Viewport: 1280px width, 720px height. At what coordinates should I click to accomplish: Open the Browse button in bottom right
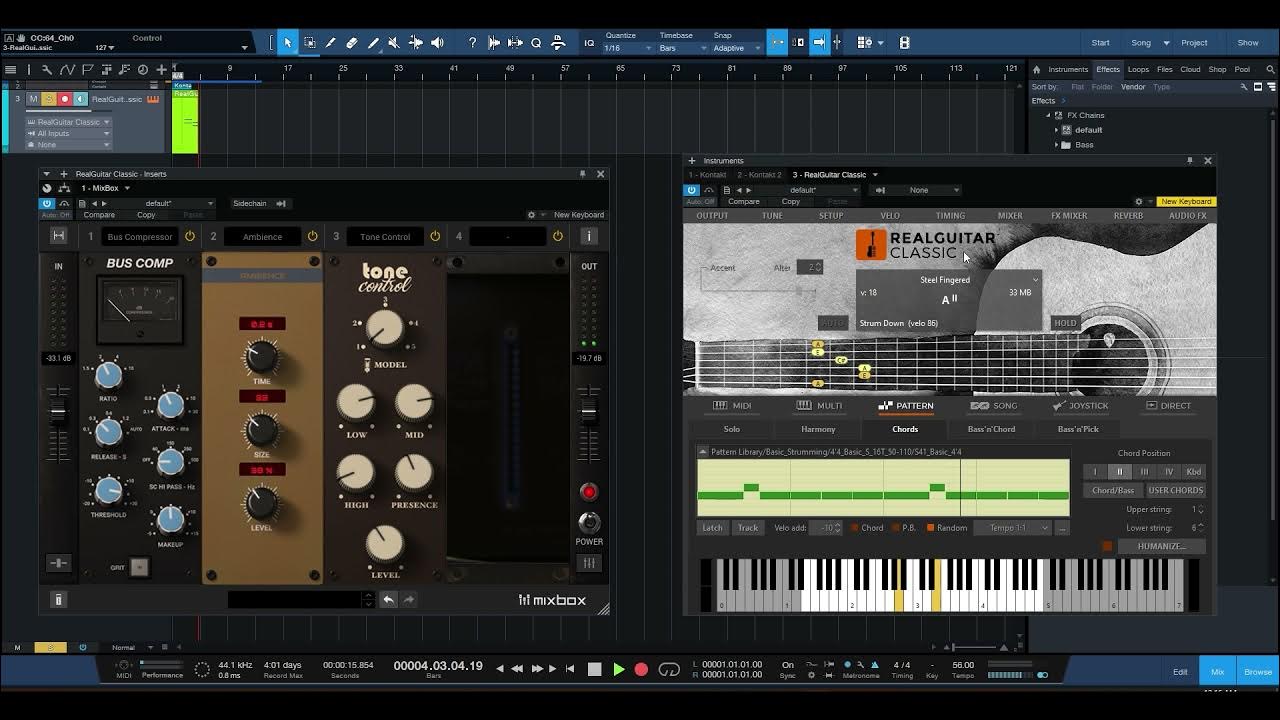click(1258, 671)
